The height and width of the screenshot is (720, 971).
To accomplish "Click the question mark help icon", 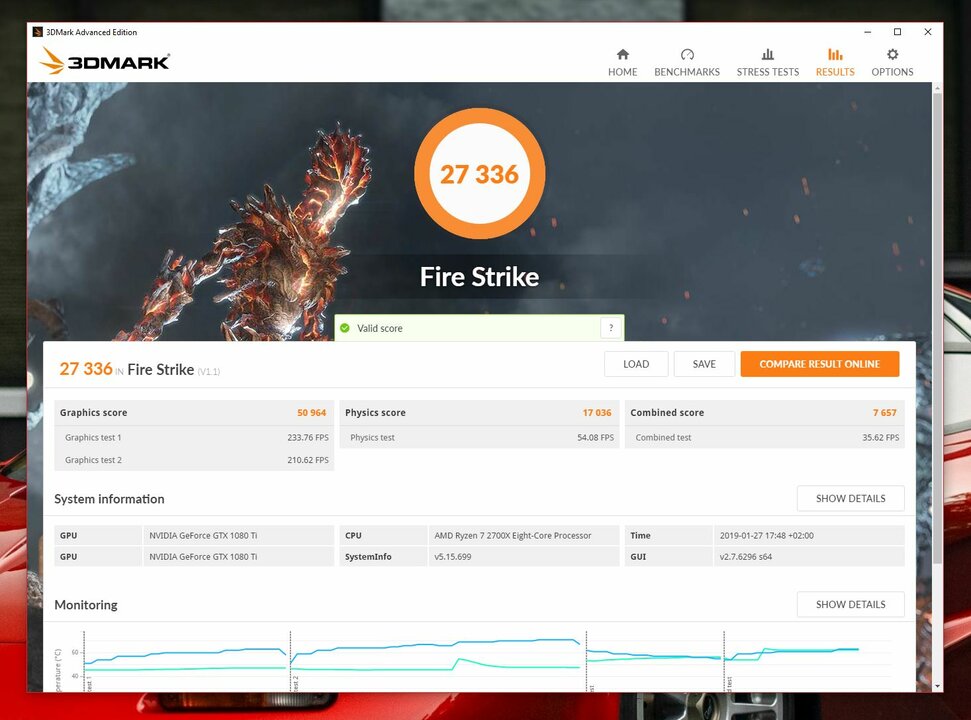I will (611, 328).
